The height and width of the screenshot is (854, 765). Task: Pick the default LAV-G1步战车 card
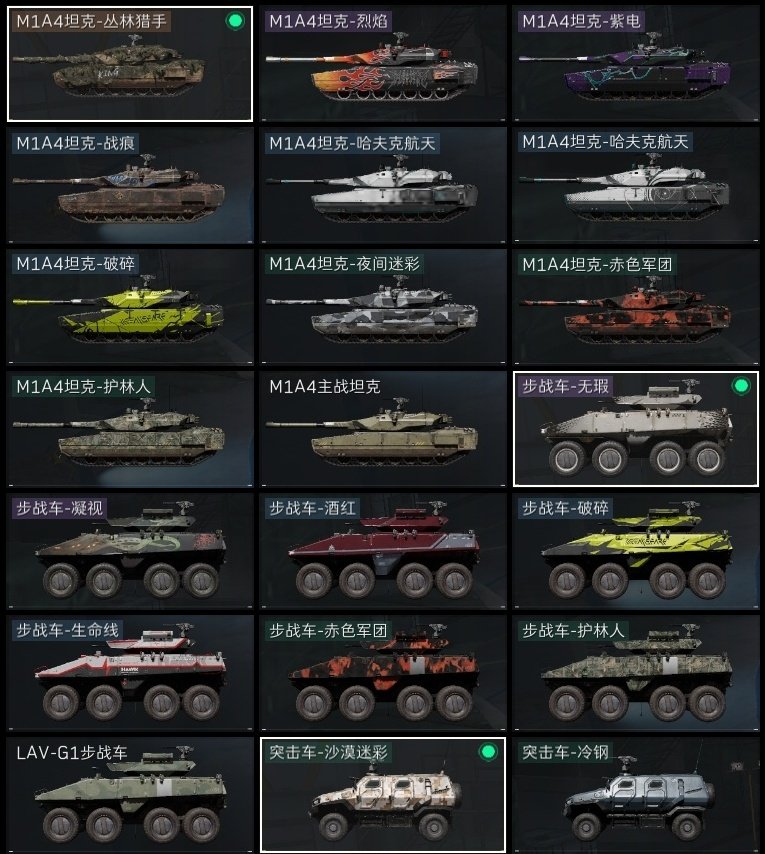tap(130, 795)
